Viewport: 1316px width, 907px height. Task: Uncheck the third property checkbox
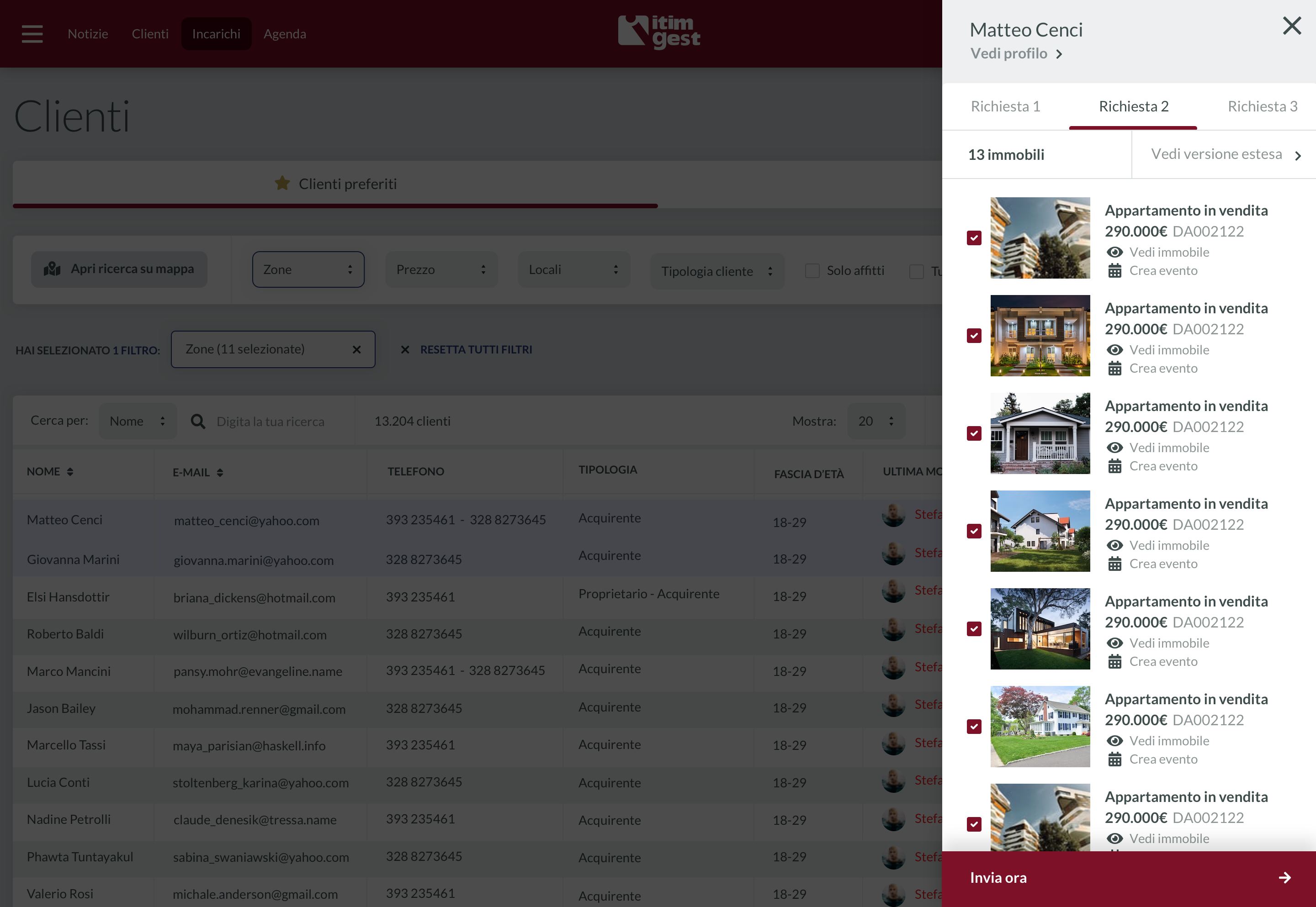point(974,433)
